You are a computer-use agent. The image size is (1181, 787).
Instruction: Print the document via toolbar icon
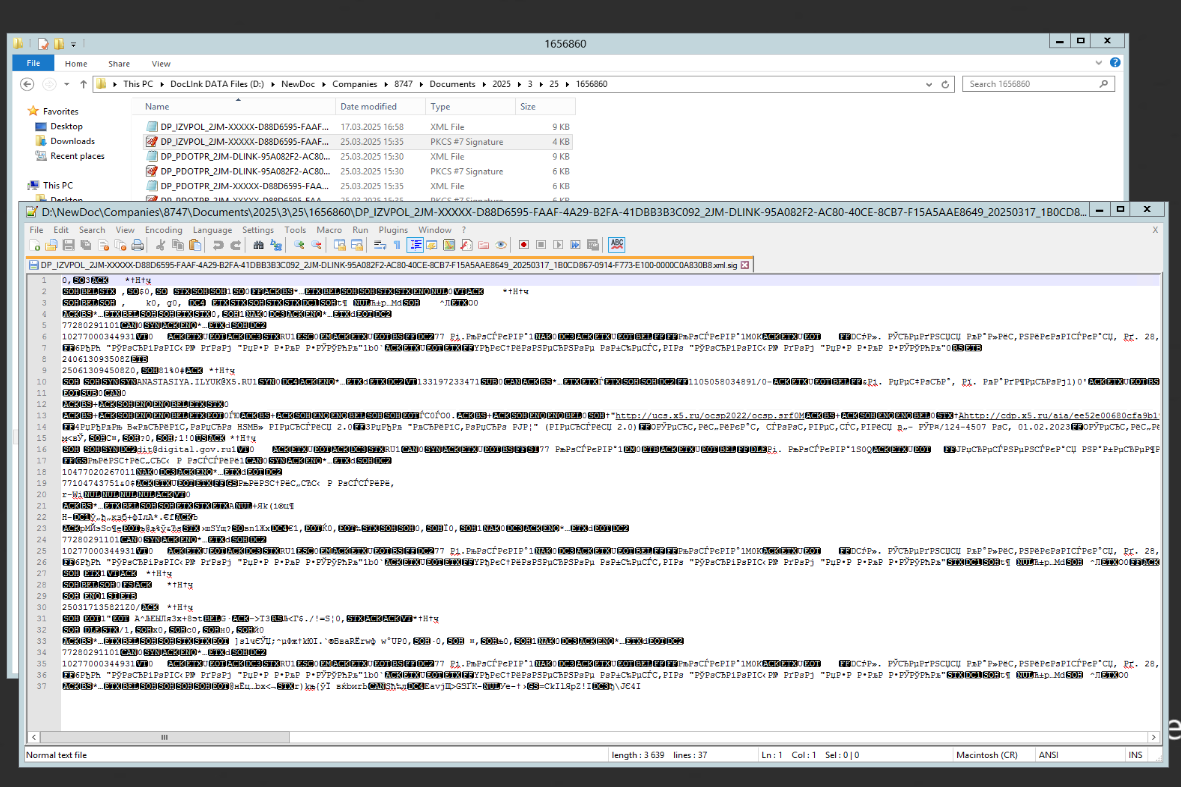137,245
